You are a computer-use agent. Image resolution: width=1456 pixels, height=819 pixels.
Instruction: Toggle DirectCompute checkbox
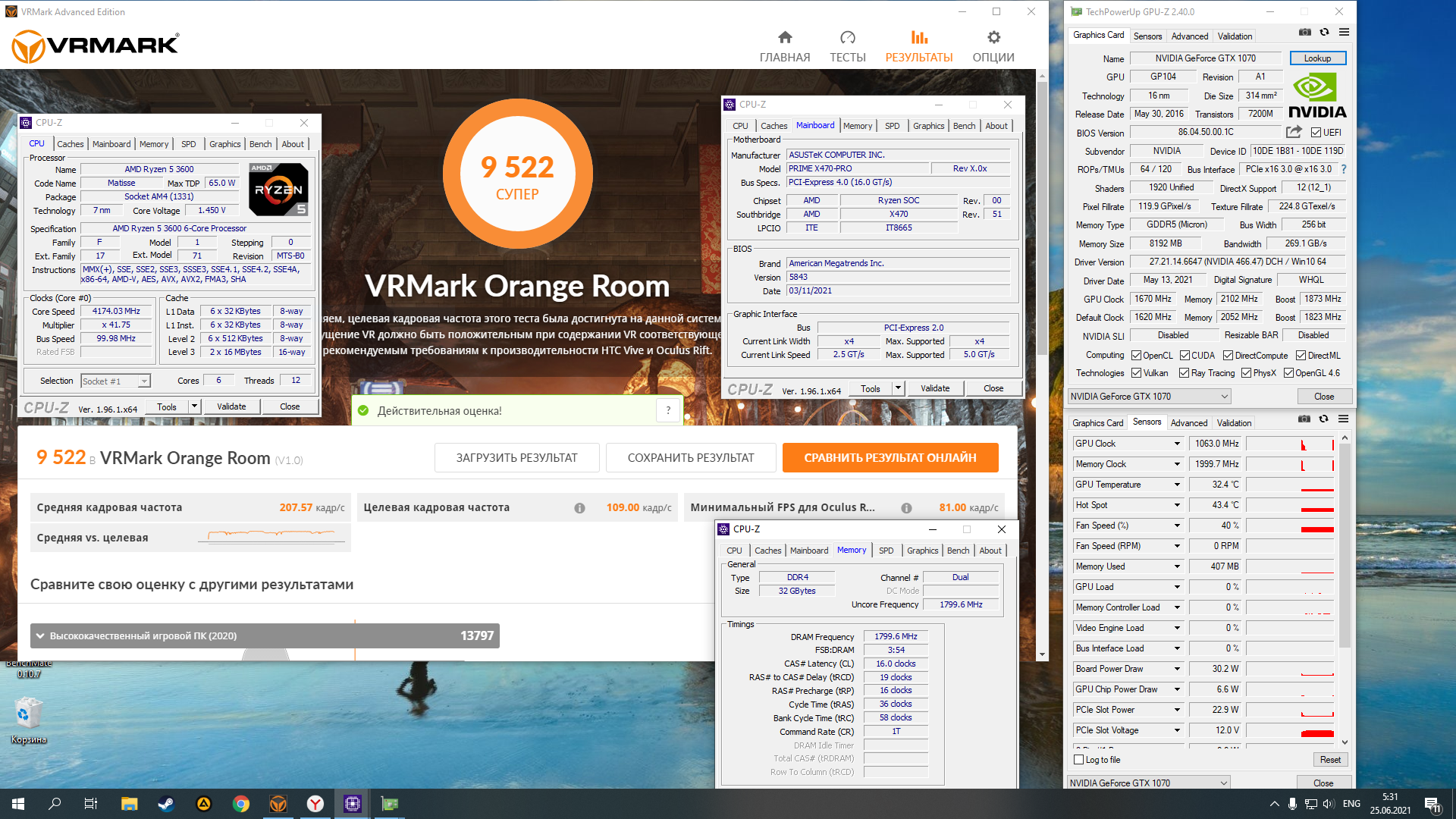pyautogui.click(x=1228, y=356)
